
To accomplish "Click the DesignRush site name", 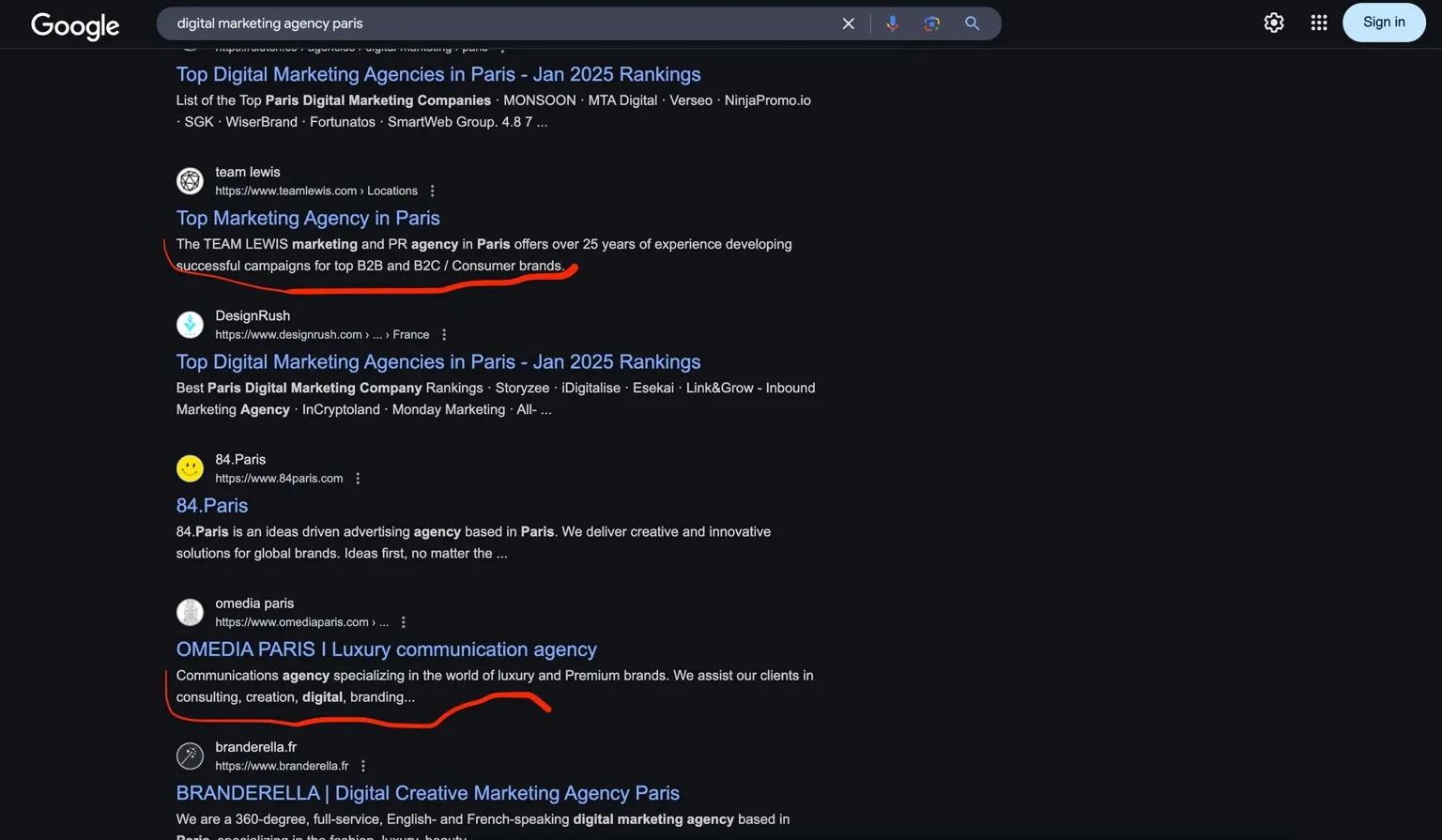I will tap(253, 315).
